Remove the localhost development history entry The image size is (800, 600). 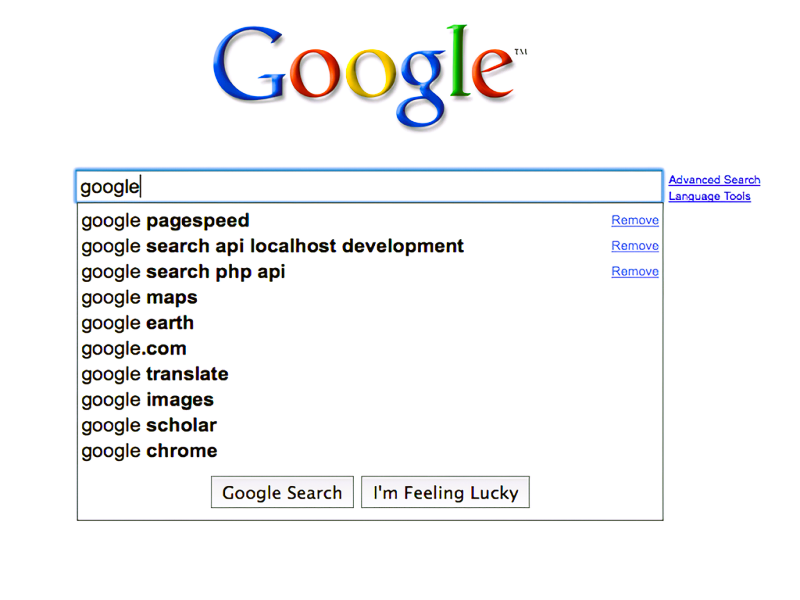[635, 245]
